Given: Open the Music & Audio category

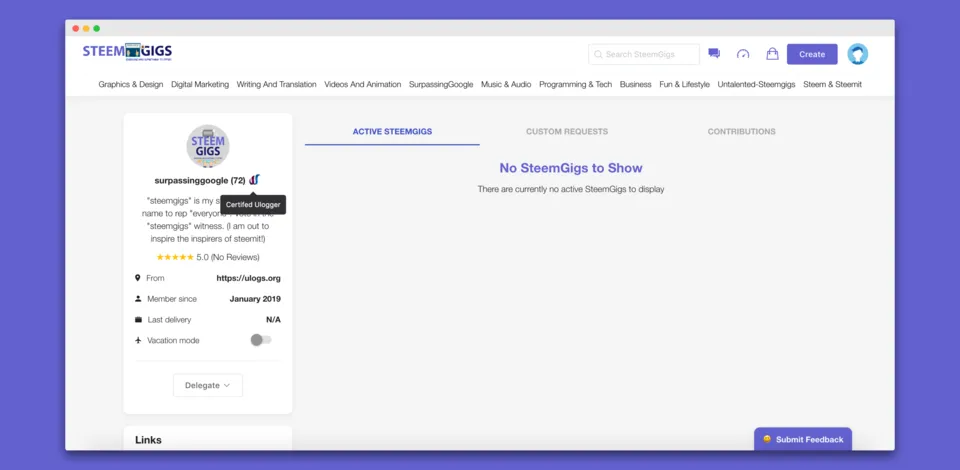Looking at the screenshot, I should click(506, 84).
